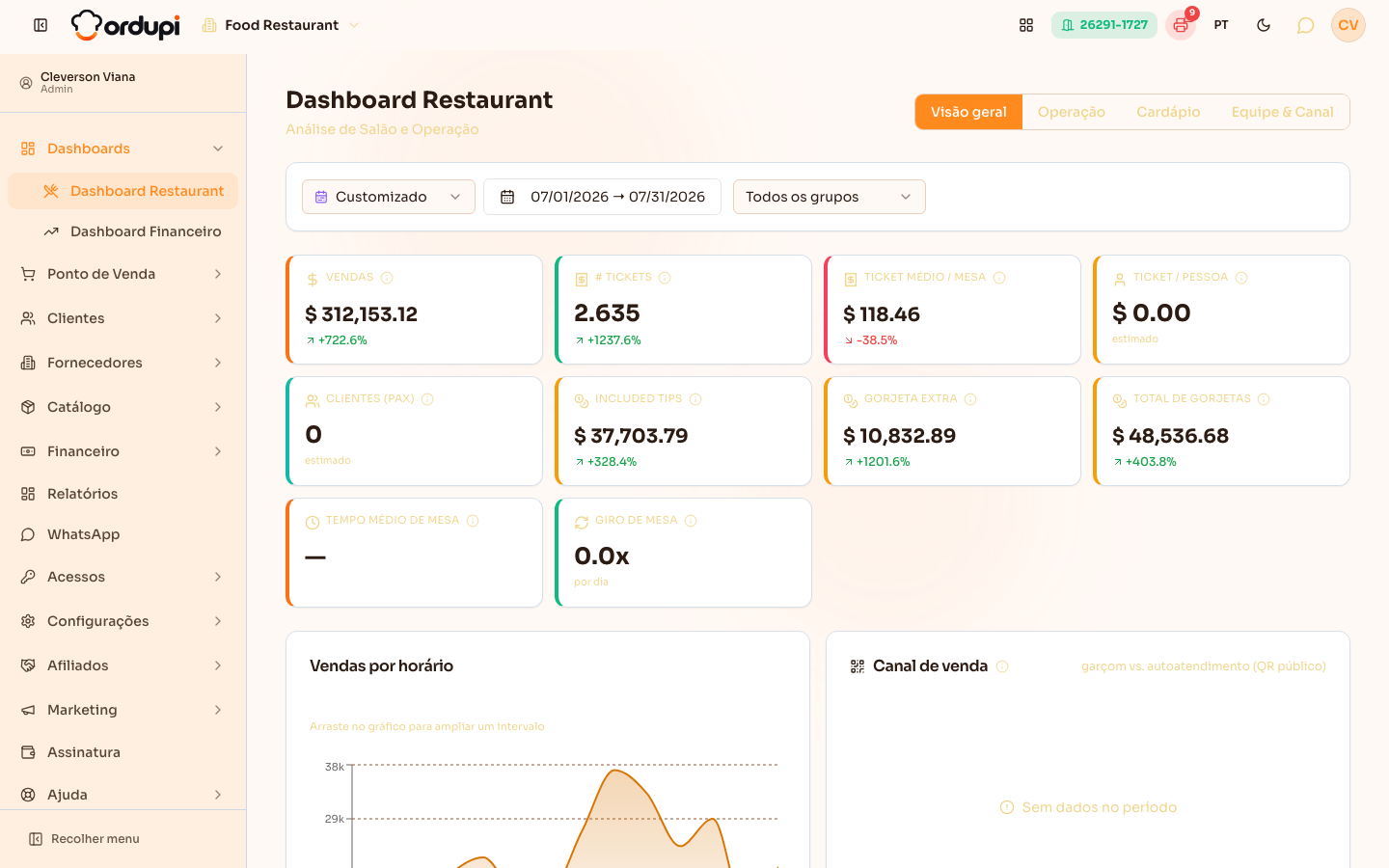
Task: Click the $ 37,703.79 included tips value
Action: [632, 436]
